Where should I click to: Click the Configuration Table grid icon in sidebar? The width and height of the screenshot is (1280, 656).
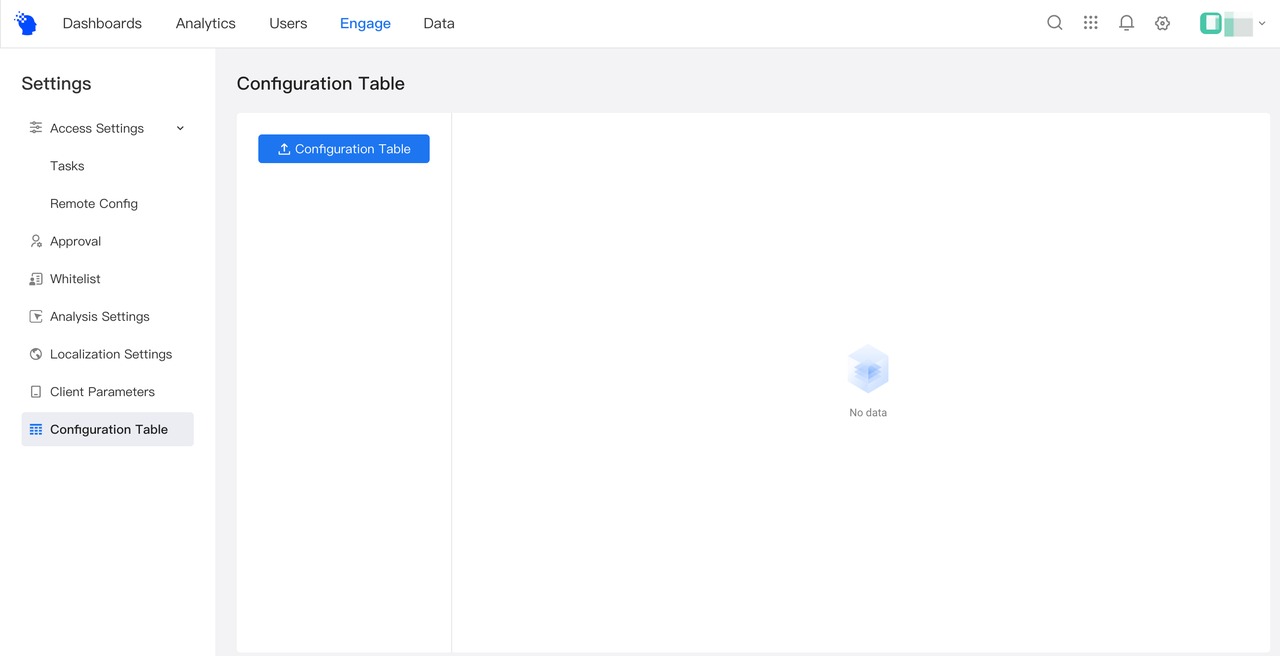tap(36, 429)
